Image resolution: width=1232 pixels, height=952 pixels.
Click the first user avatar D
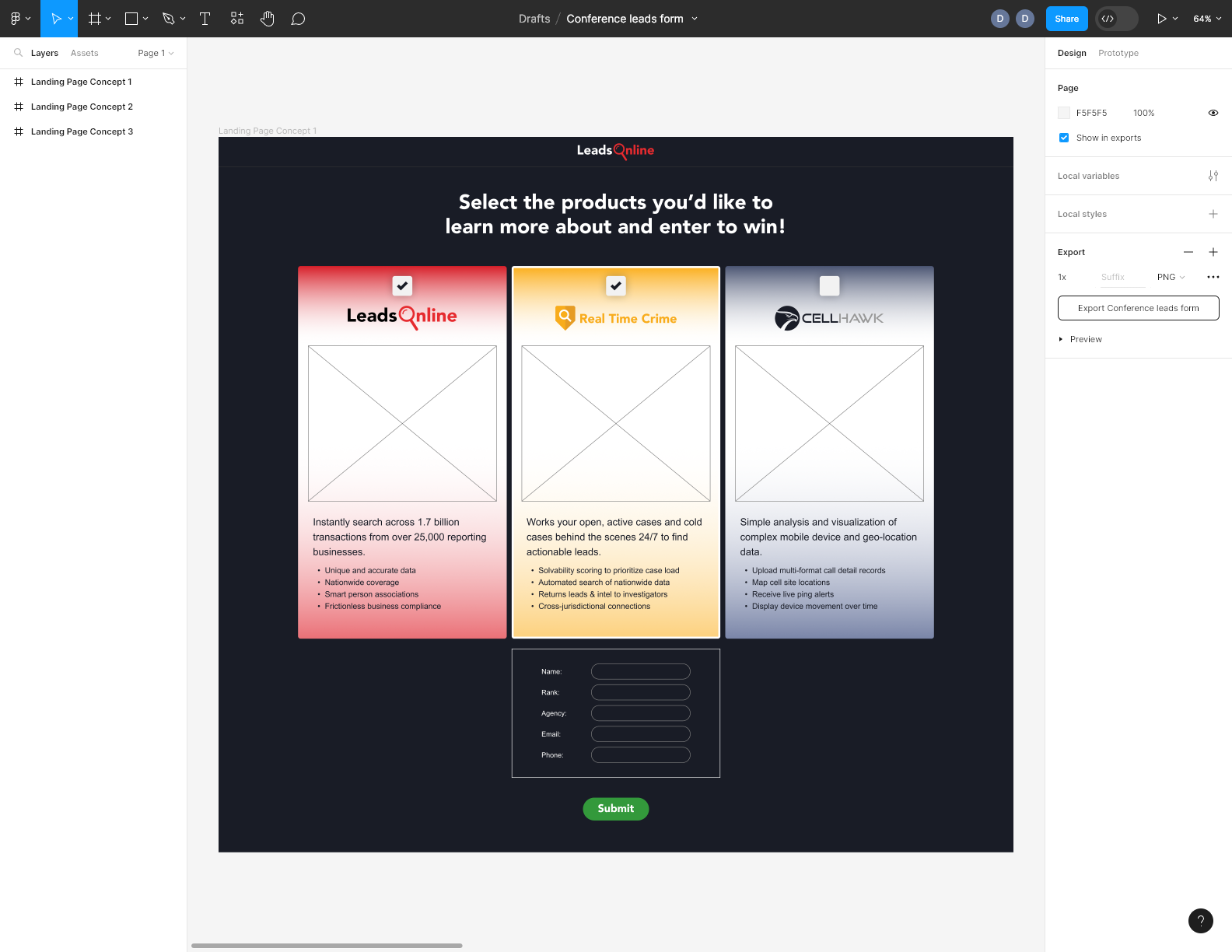tap(1000, 19)
